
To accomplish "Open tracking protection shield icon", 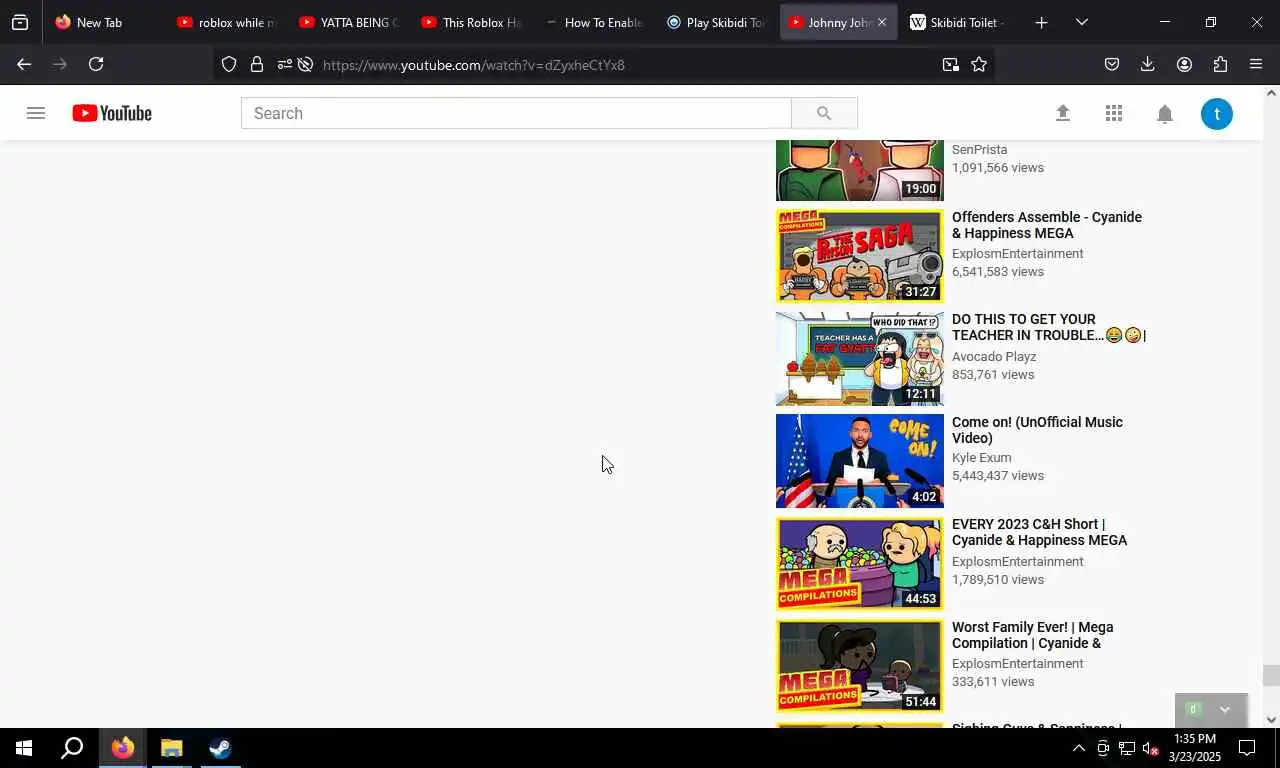I will coord(229,64).
